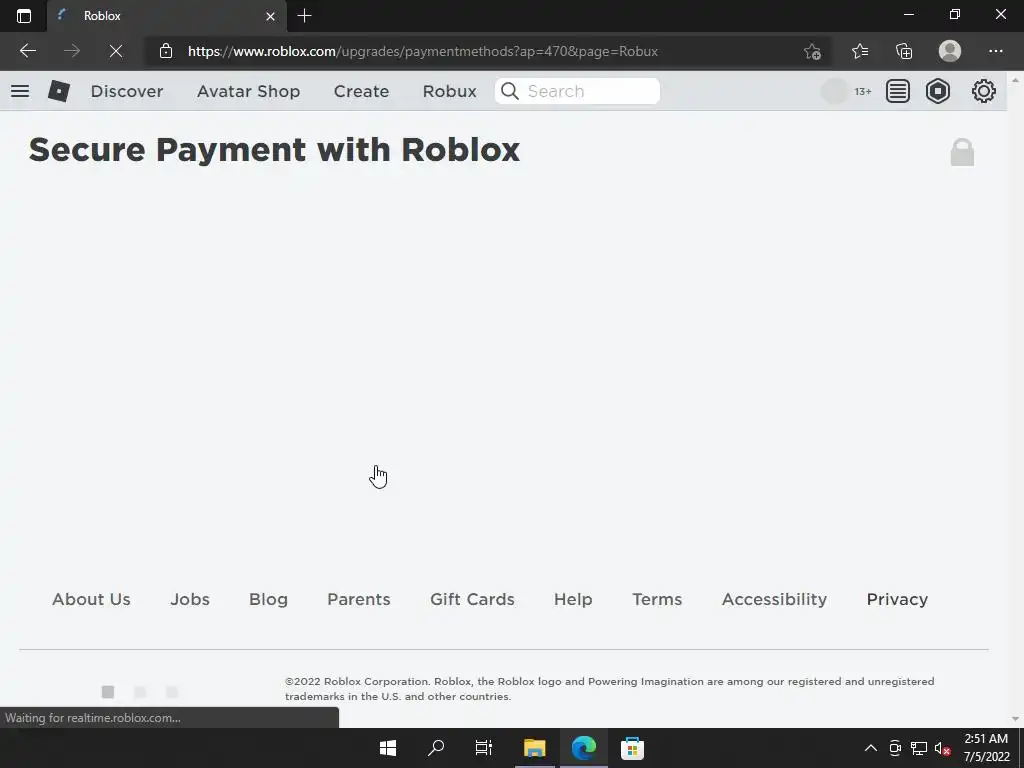The height and width of the screenshot is (768, 1024).
Task: Open the Avatar Shop menu item
Action: pos(248,91)
